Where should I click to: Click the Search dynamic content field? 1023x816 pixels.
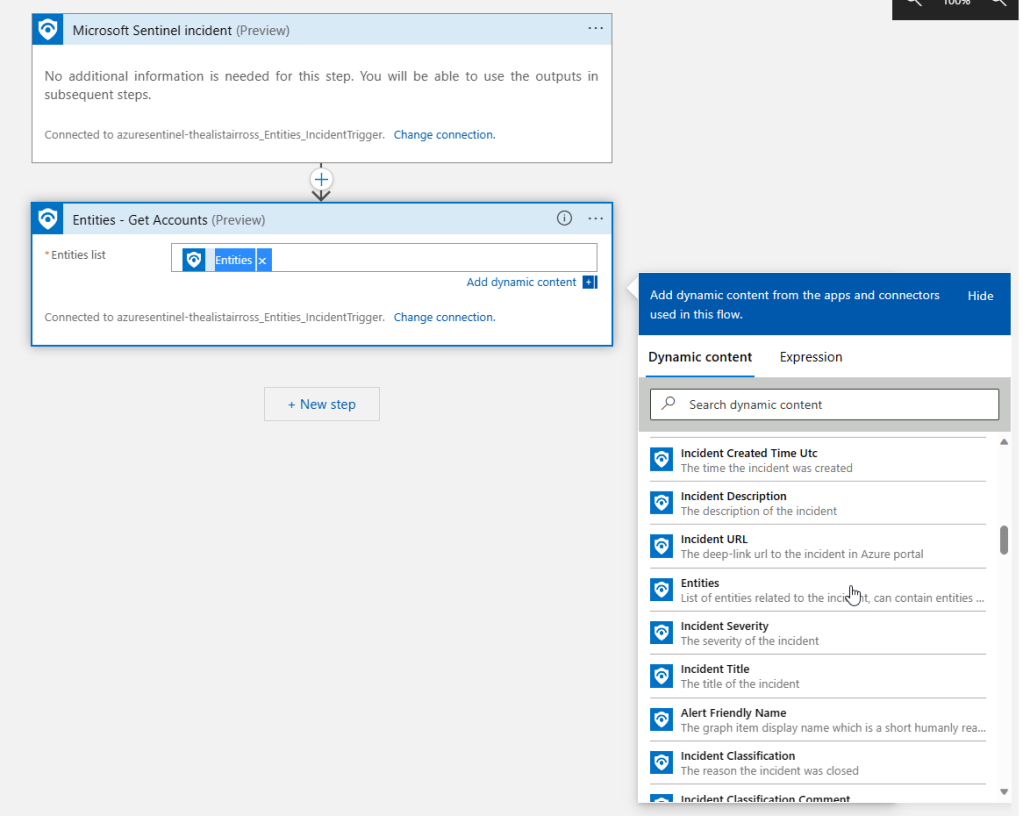(835, 405)
